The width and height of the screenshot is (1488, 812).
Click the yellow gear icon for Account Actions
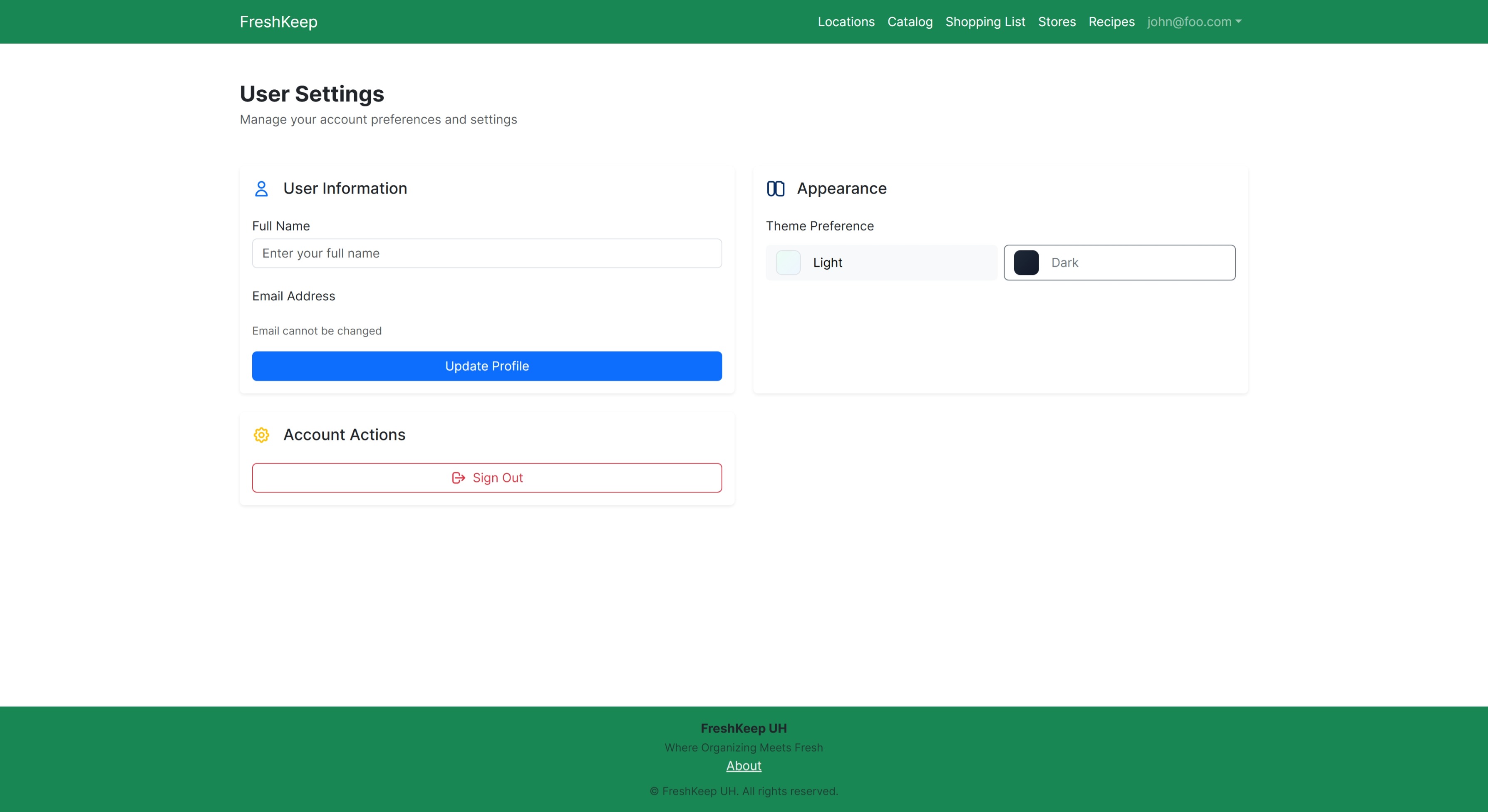262,435
